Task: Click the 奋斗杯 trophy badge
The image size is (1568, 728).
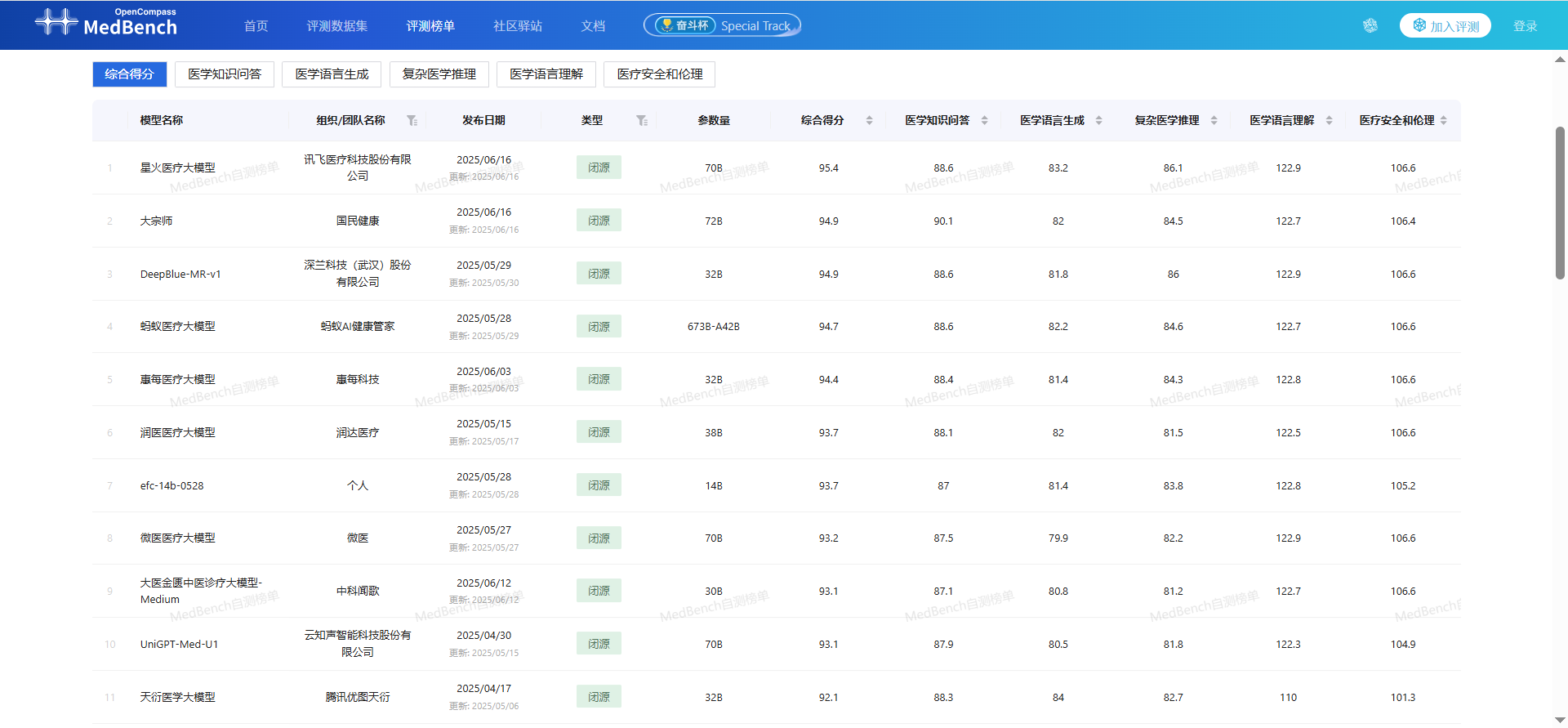Action: click(x=685, y=25)
